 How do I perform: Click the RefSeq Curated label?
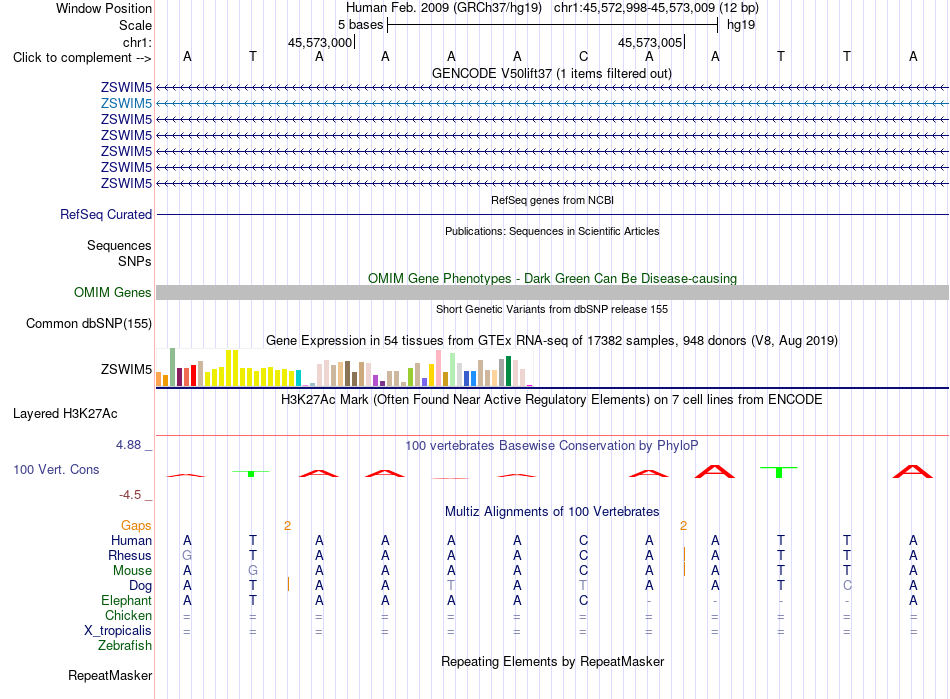pyautogui.click(x=106, y=214)
